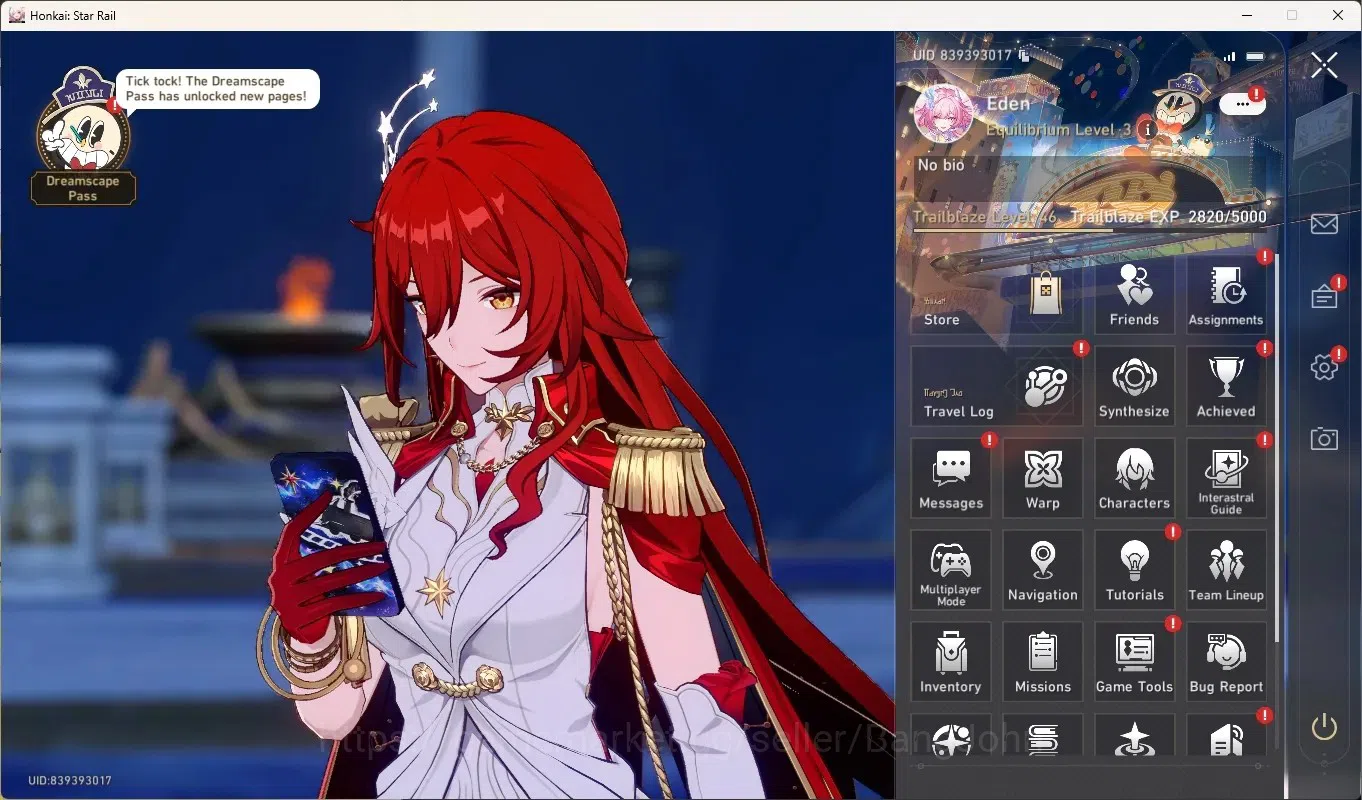1362x800 pixels.
Task: Open the Travel Log tile
Action: coord(996,387)
